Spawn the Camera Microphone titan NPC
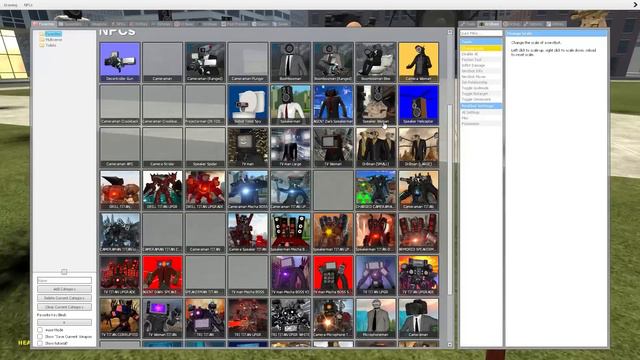This screenshot has height=360, width=640. pos(333,318)
